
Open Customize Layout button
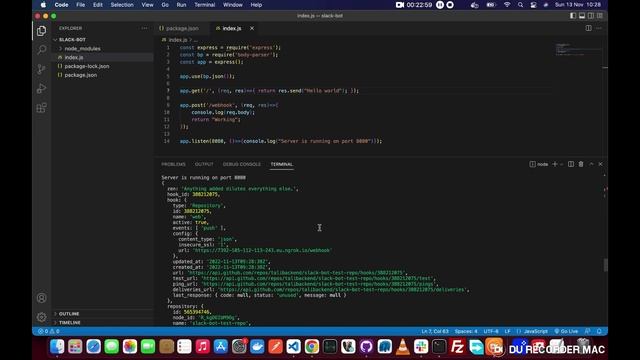coord(600,16)
